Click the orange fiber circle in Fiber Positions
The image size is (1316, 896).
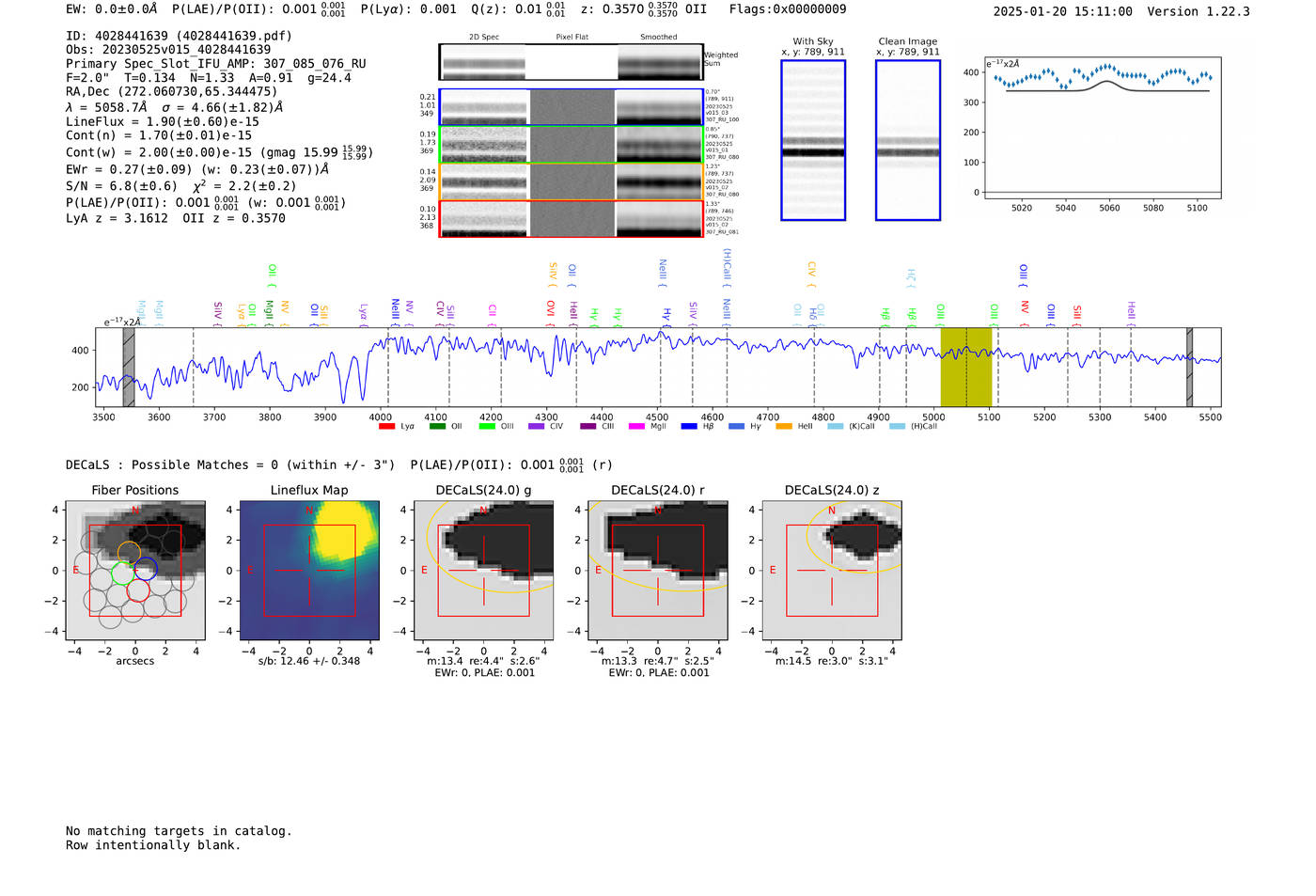click(x=130, y=554)
